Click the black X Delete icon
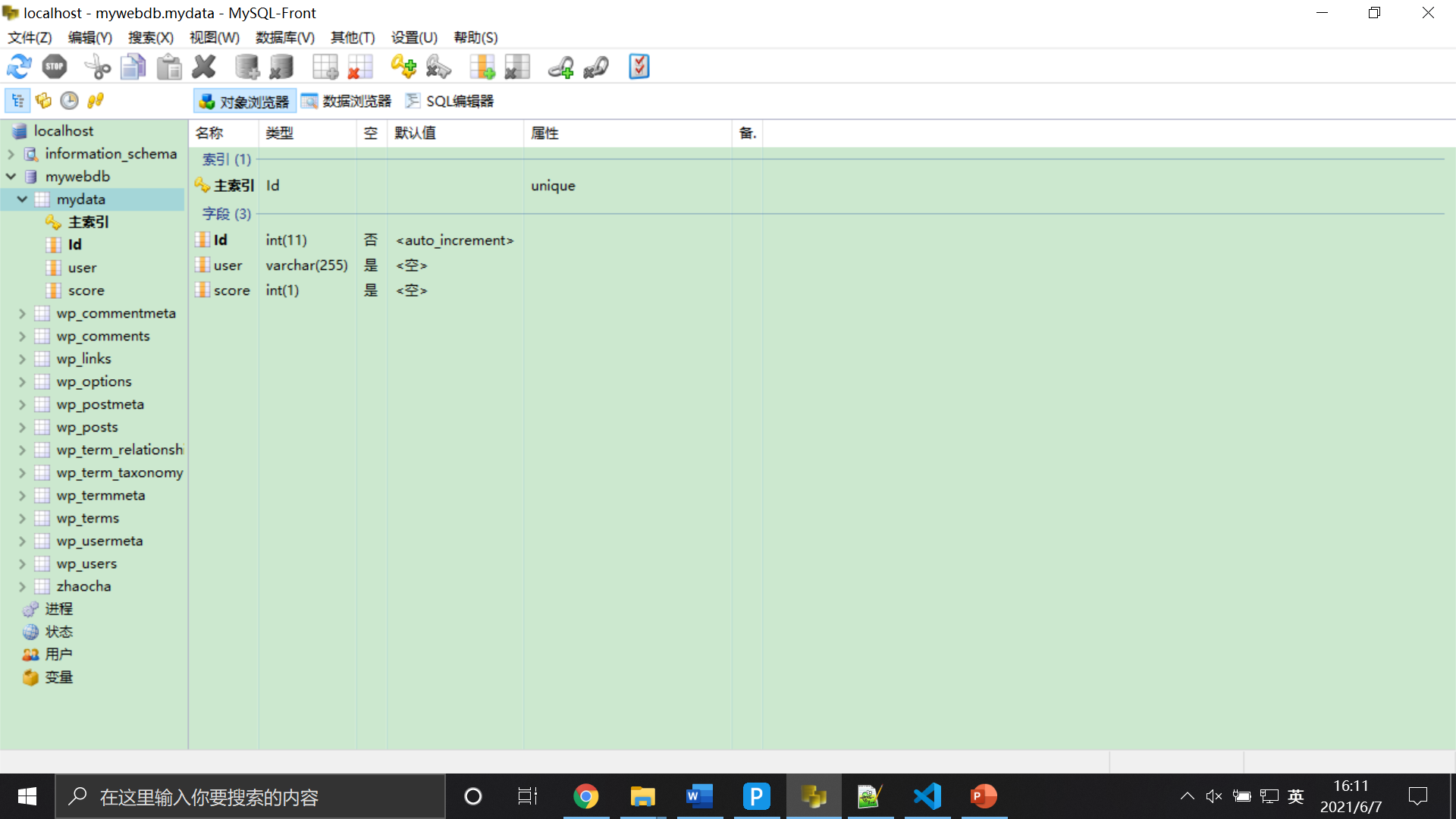The width and height of the screenshot is (1456, 819). pos(204,67)
